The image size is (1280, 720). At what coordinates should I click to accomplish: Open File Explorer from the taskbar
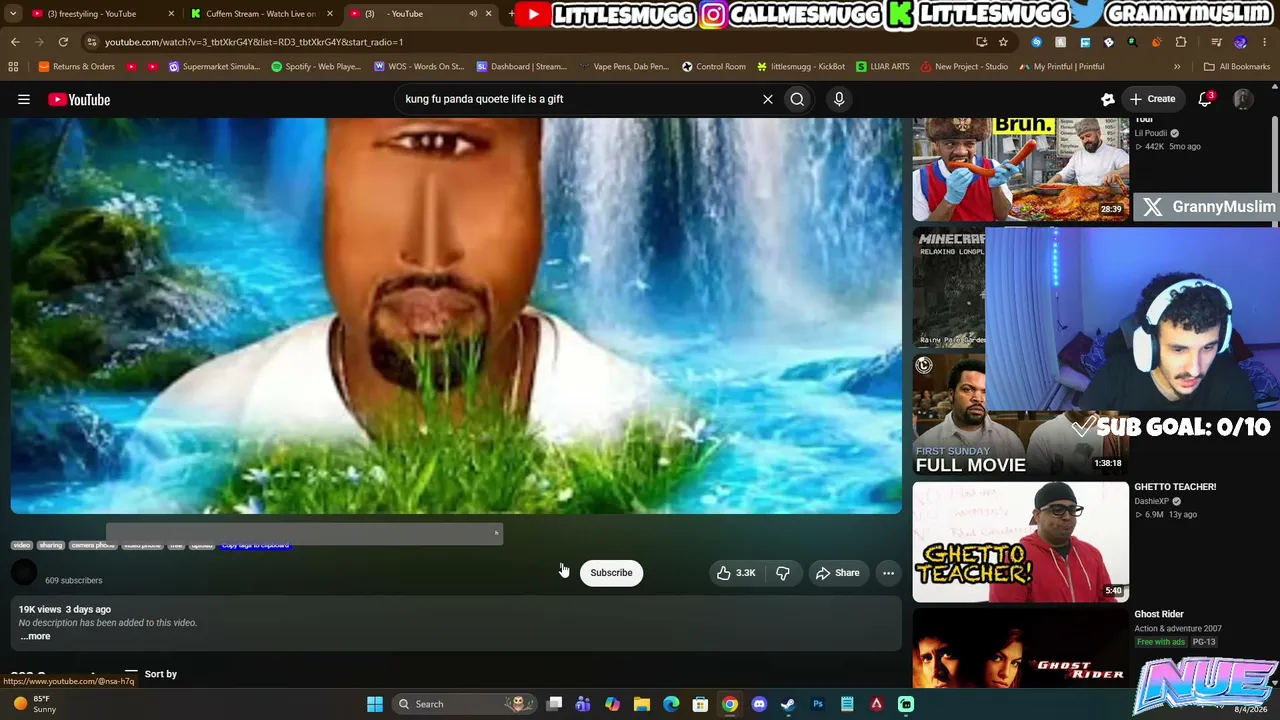(642, 704)
